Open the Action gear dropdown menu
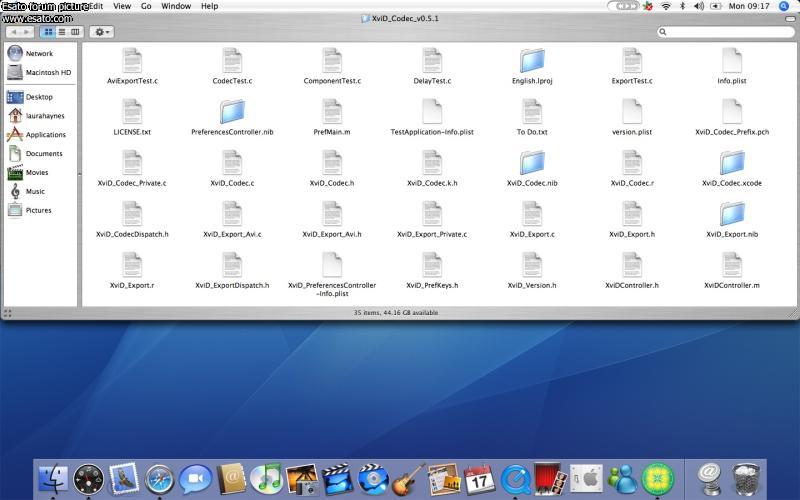This screenshot has width=800, height=500. [102, 32]
